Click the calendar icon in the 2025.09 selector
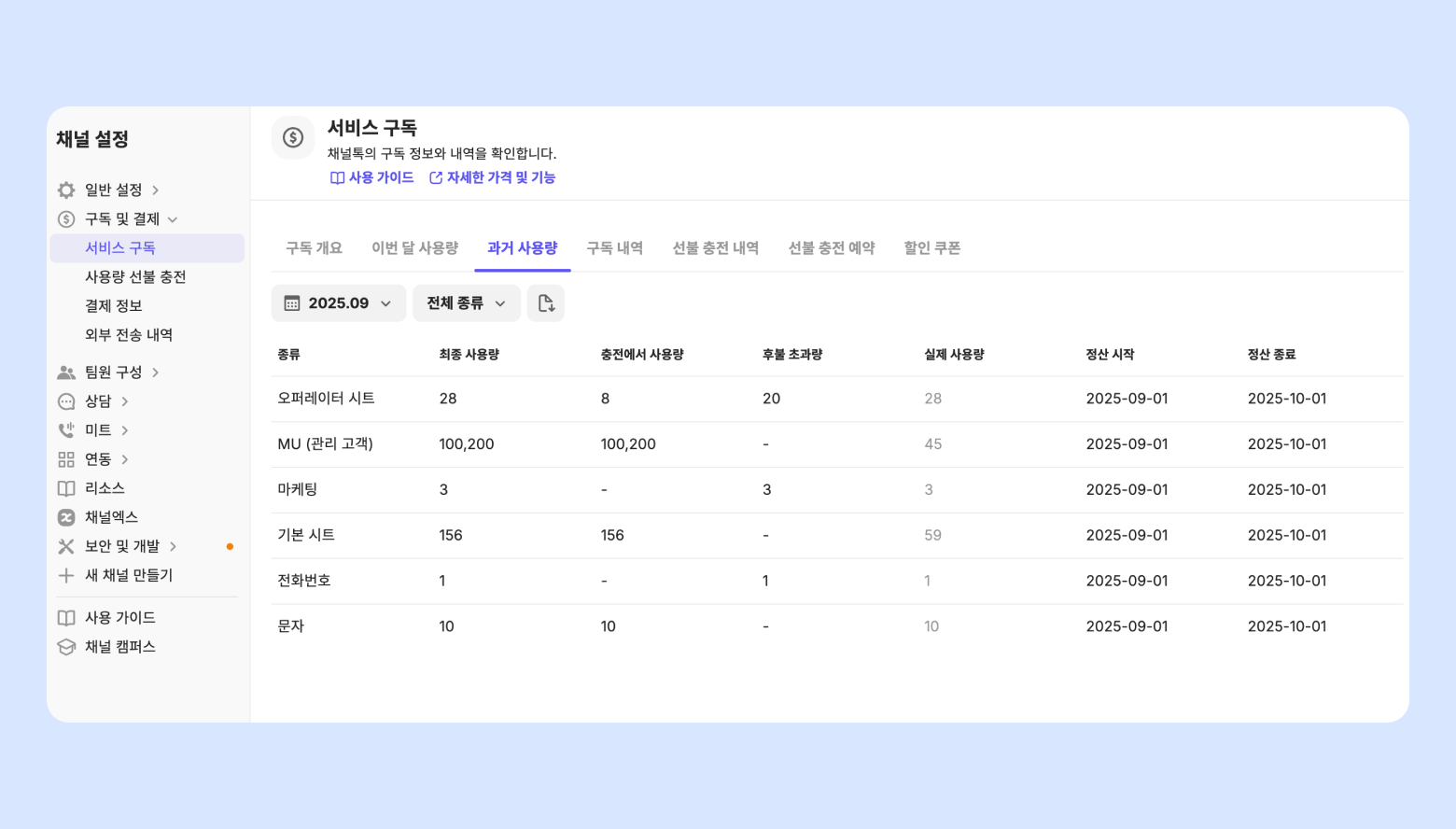1456x829 pixels. [292, 303]
